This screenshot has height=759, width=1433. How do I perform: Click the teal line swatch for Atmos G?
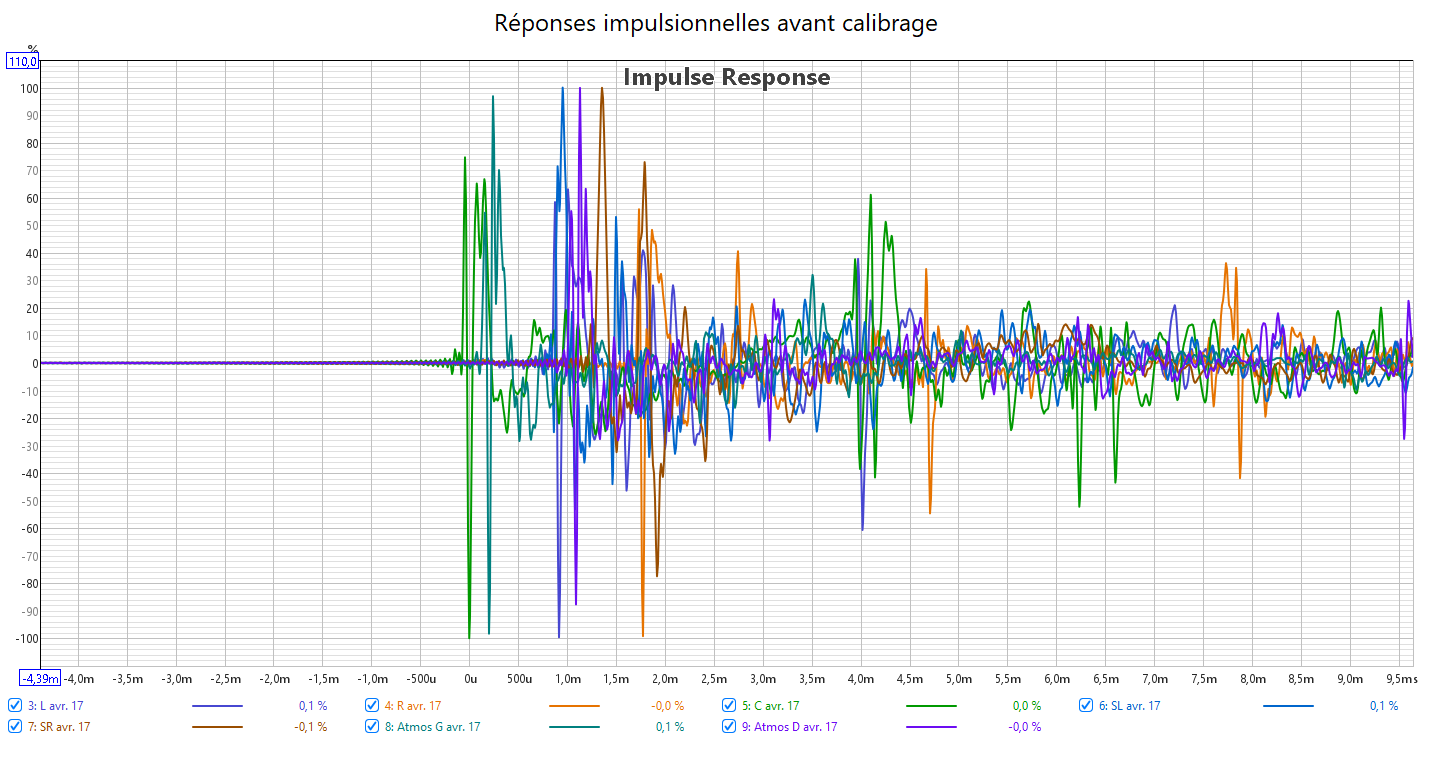click(574, 727)
